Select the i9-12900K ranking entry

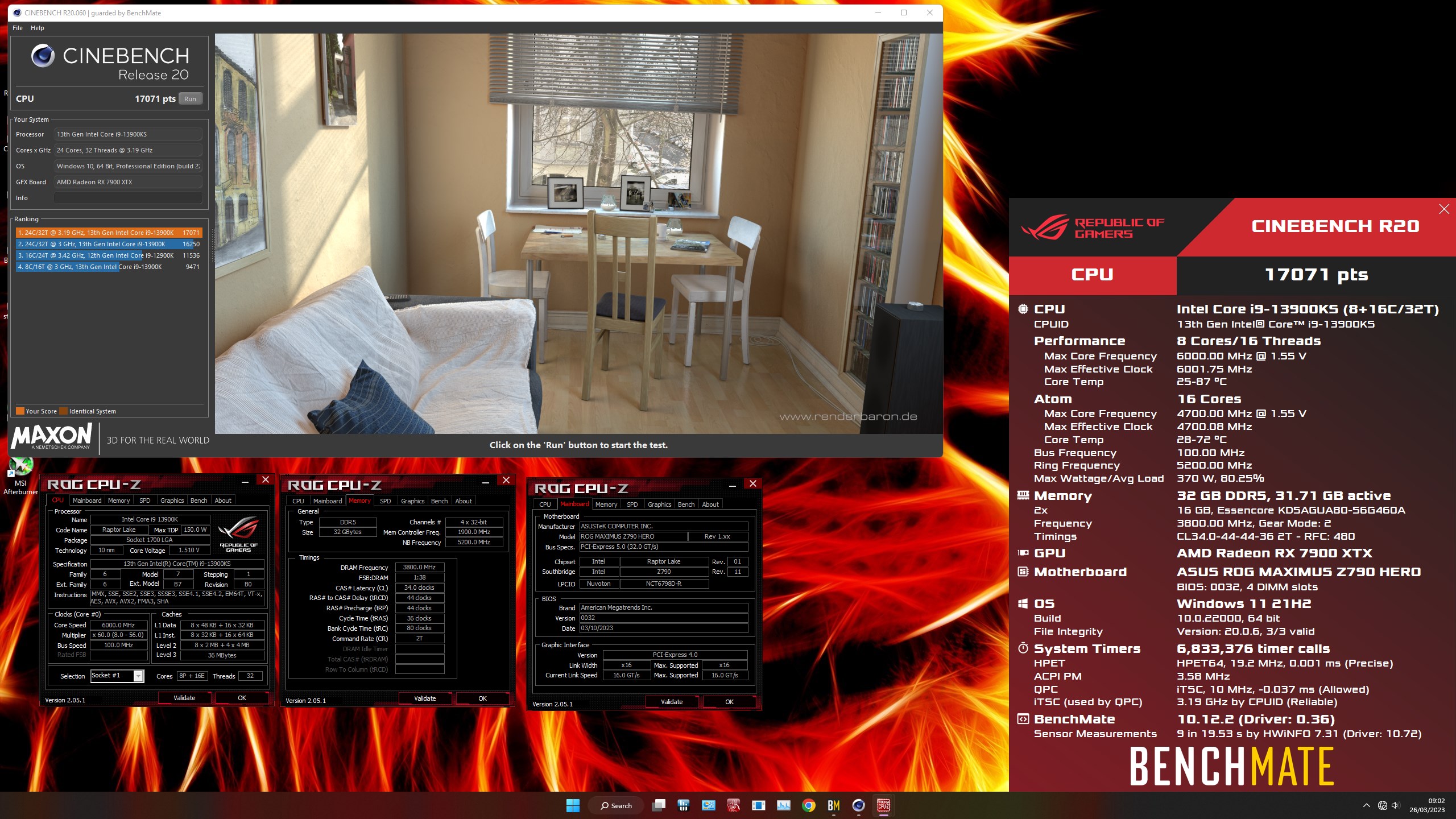(108, 255)
